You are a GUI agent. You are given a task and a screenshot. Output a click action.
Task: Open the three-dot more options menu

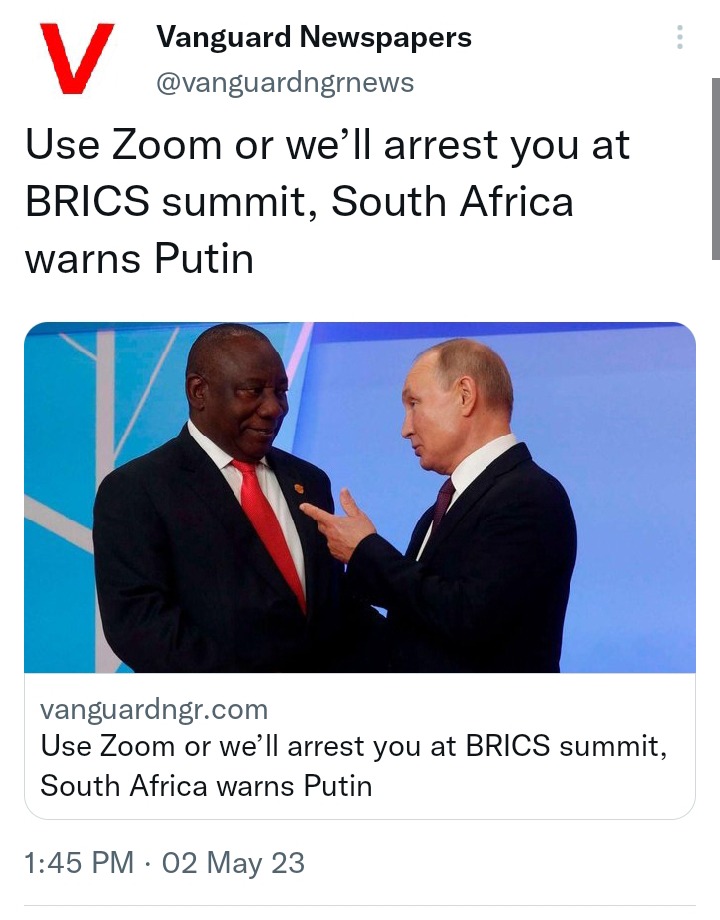point(680,37)
